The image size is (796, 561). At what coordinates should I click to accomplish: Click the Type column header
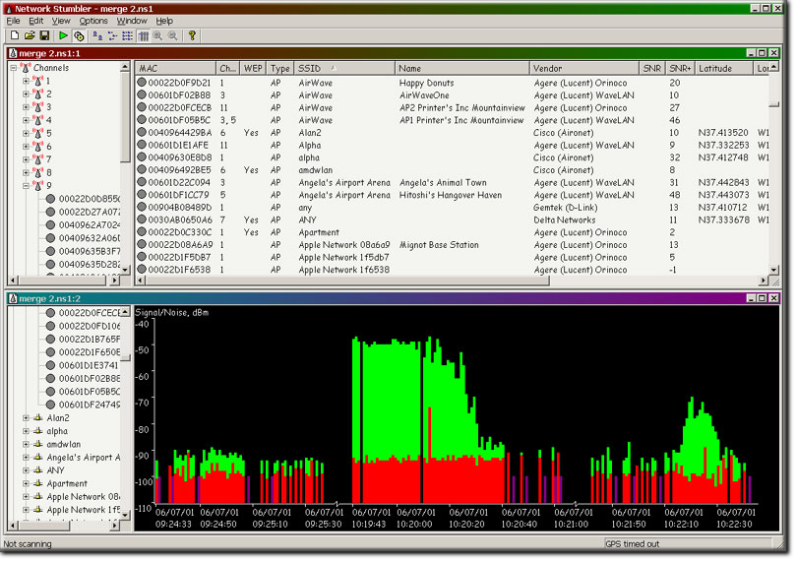click(x=280, y=68)
